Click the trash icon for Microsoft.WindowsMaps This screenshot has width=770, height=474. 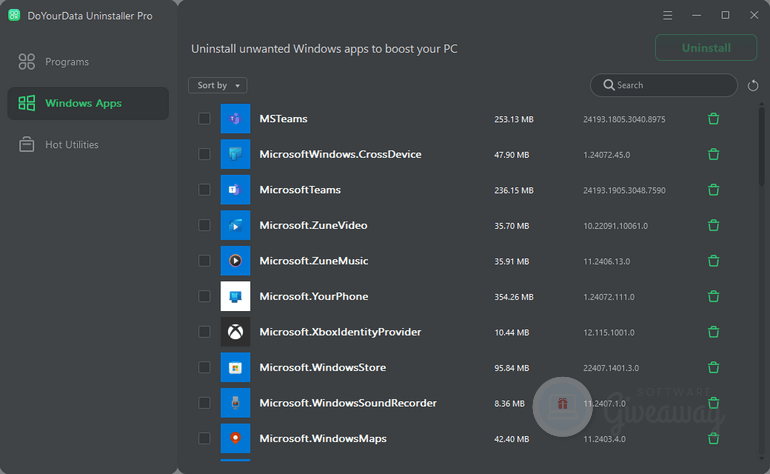pos(714,438)
